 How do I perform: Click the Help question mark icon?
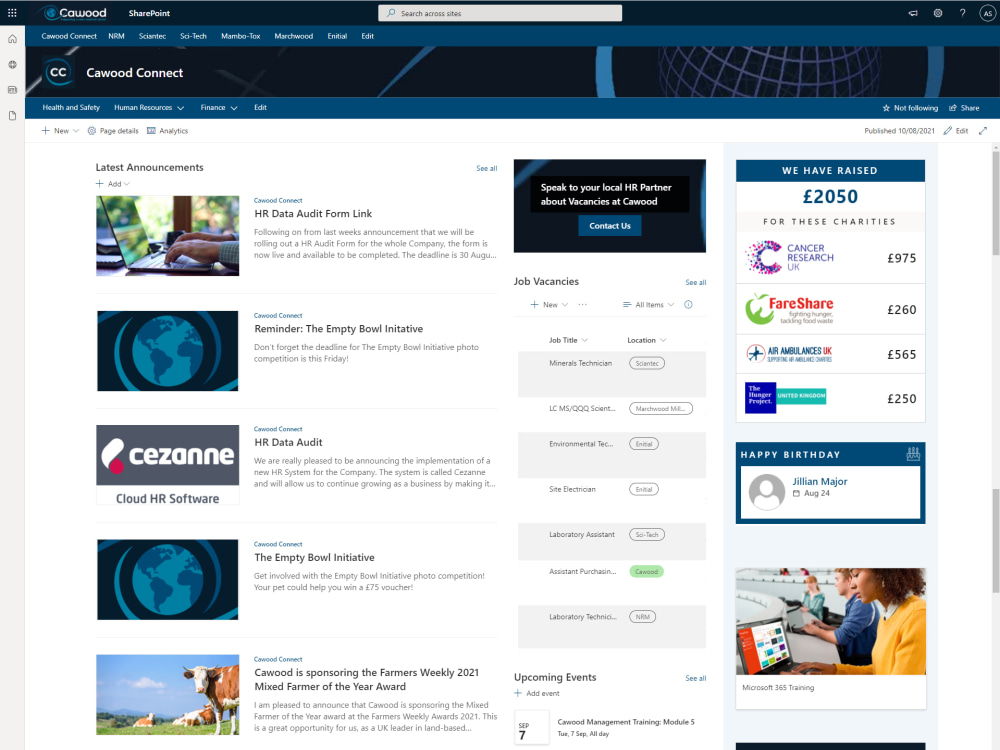[962, 13]
